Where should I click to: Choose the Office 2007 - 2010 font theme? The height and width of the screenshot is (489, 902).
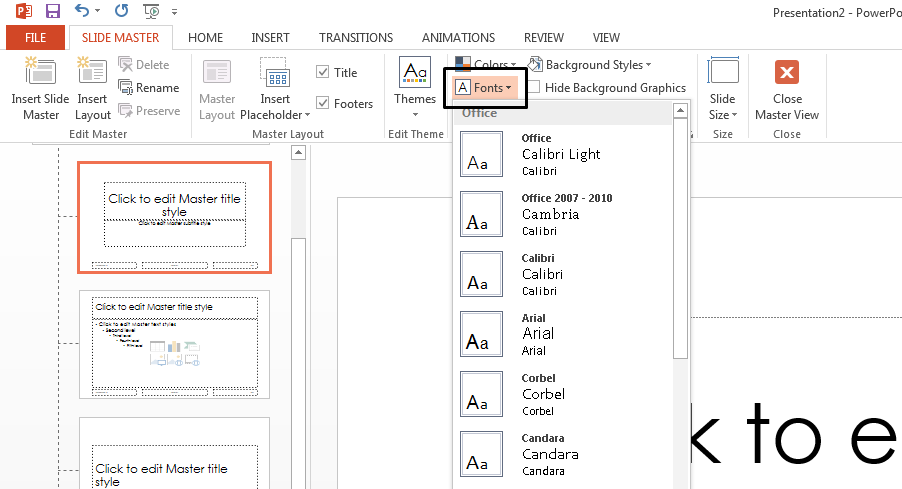(565, 214)
